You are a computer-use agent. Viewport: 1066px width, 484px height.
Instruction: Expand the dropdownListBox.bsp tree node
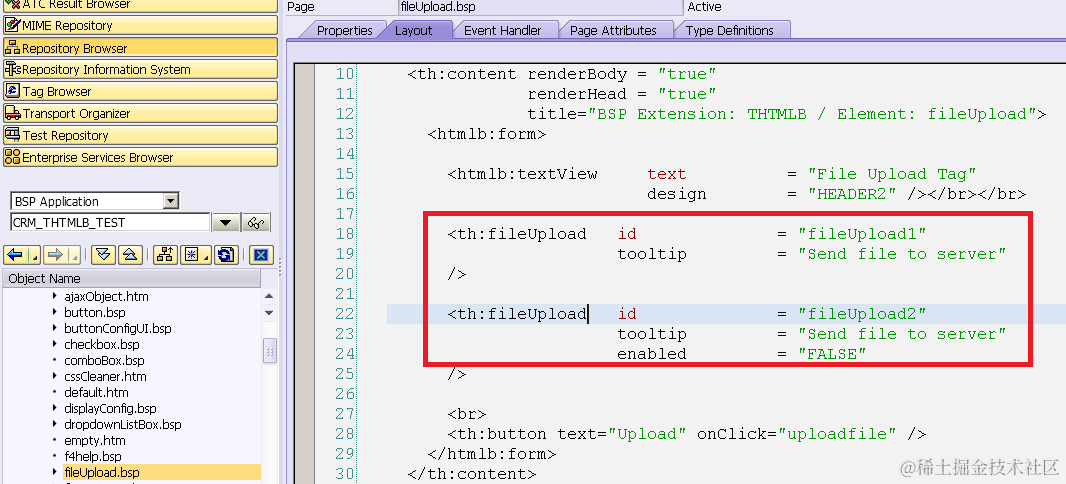point(55,424)
